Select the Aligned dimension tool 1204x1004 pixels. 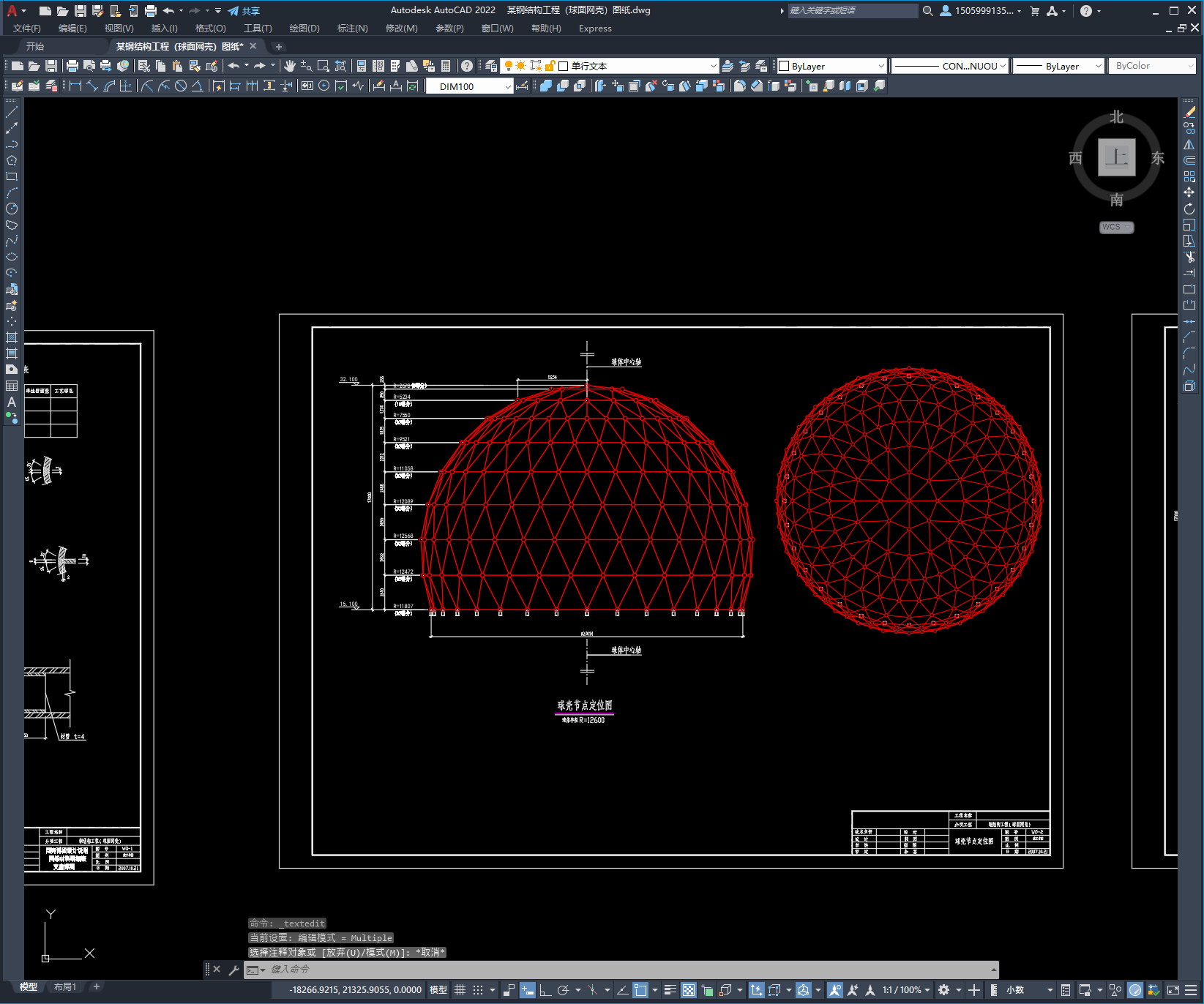tap(92, 86)
